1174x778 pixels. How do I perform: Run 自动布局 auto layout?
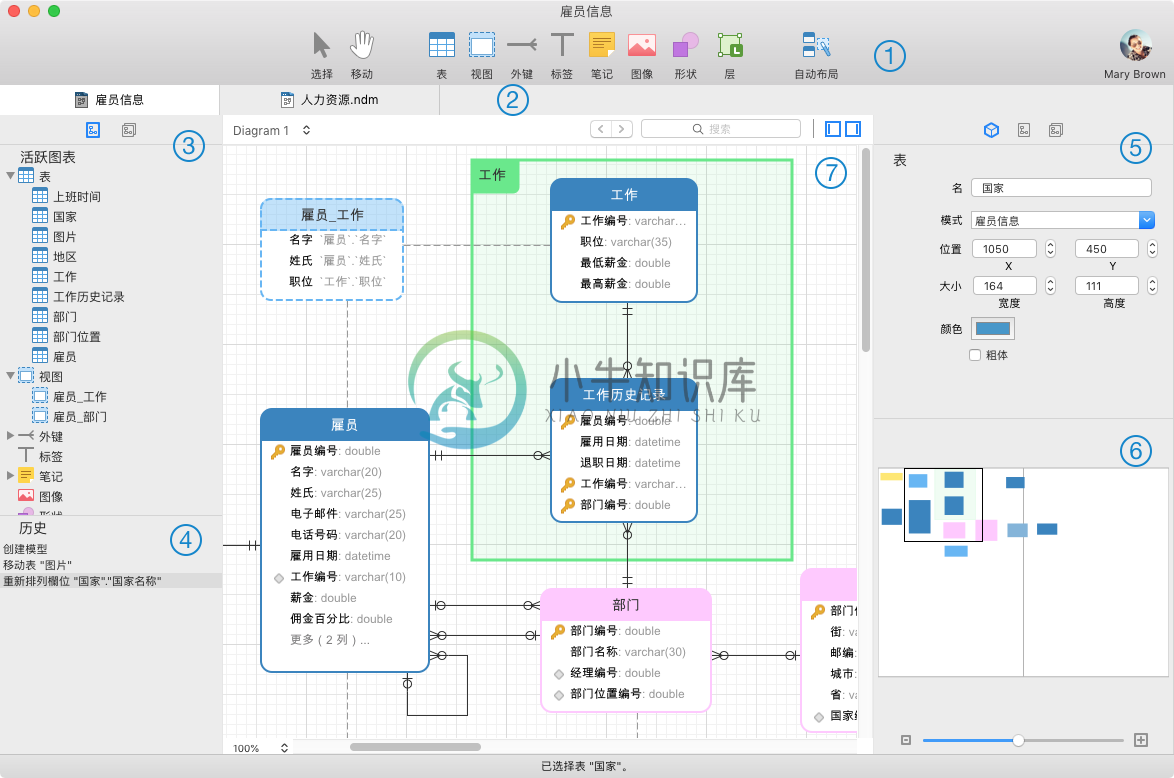point(816,46)
